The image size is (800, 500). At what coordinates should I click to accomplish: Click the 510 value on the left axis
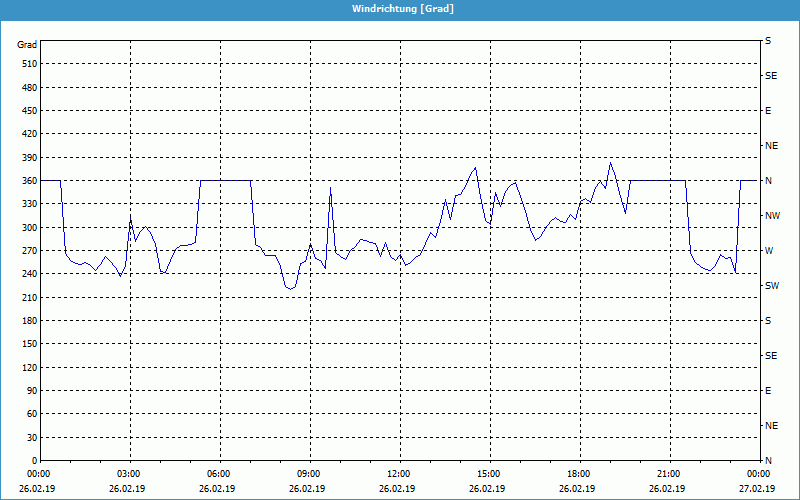[27, 64]
